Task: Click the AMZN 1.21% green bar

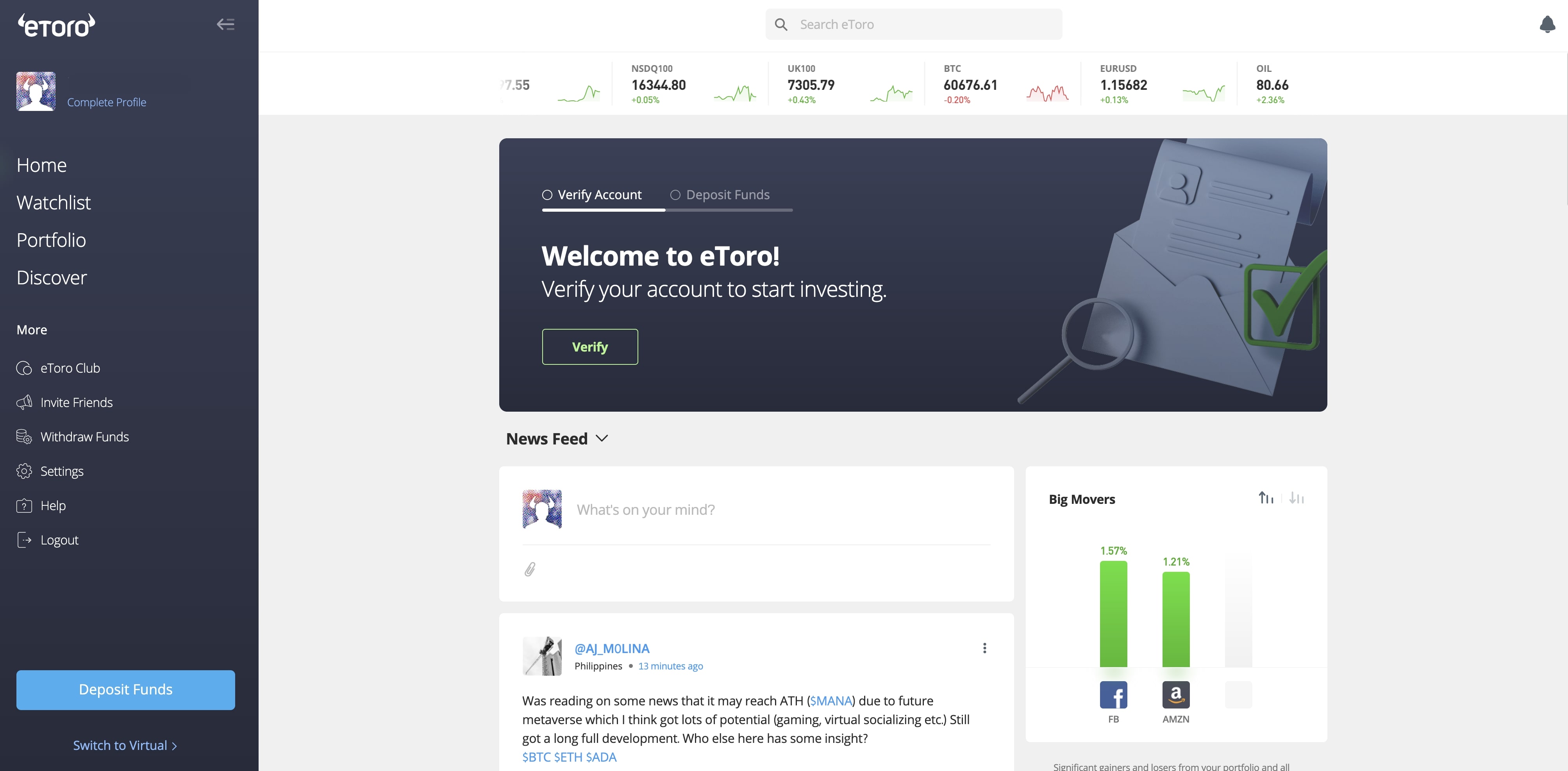Action: 1176,619
